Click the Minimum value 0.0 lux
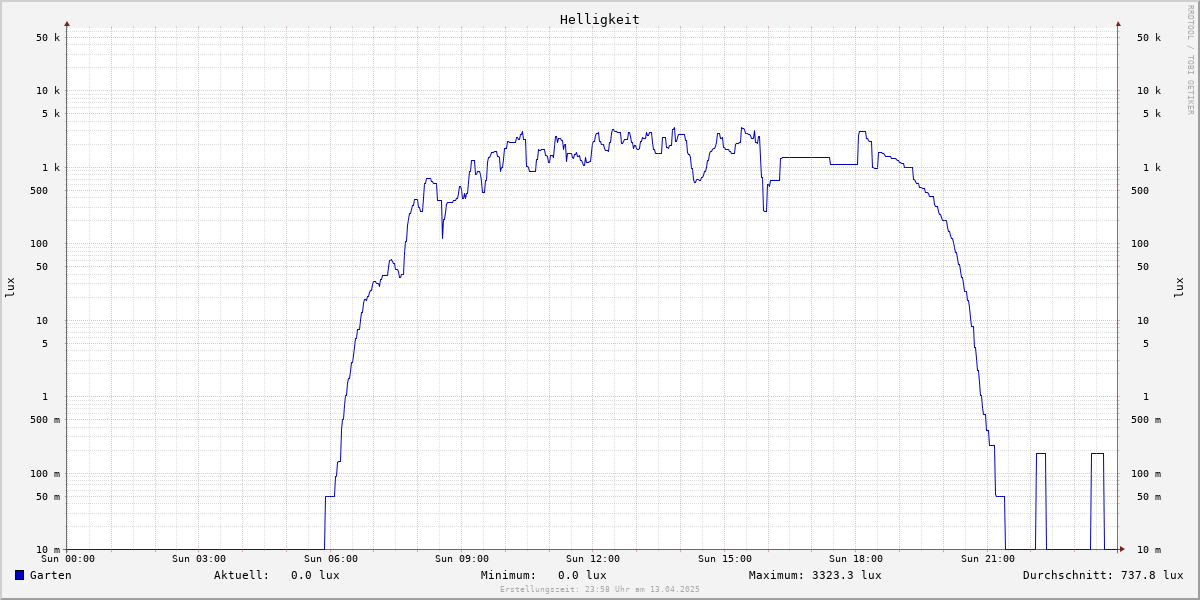 582,575
